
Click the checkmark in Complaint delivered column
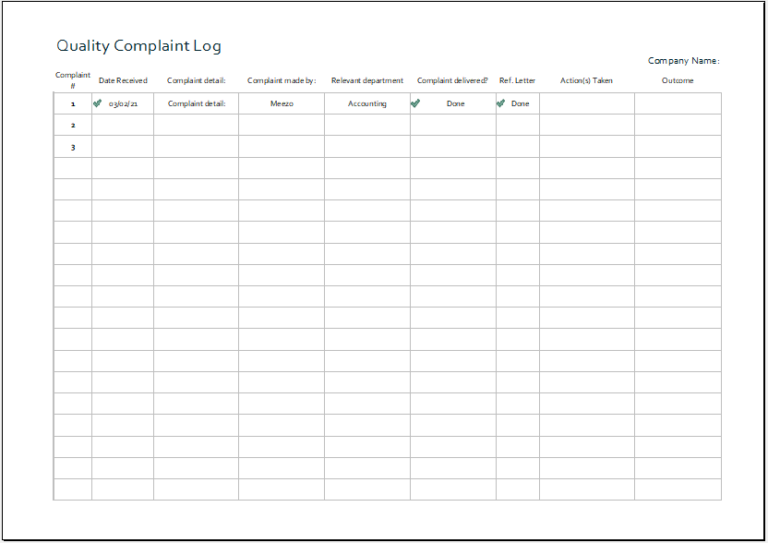415,103
